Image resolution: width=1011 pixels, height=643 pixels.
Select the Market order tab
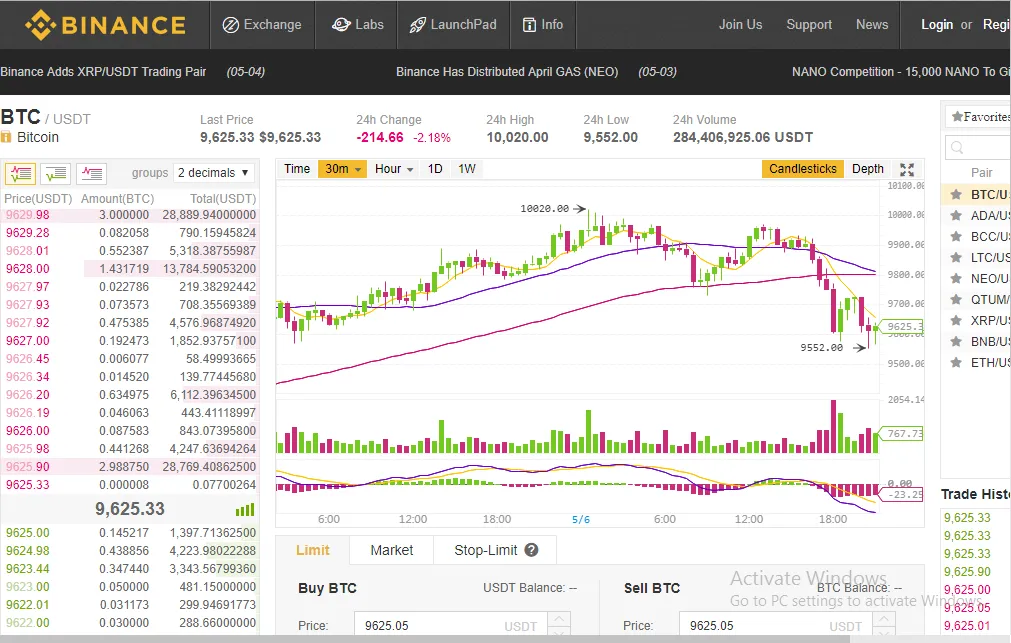click(391, 550)
